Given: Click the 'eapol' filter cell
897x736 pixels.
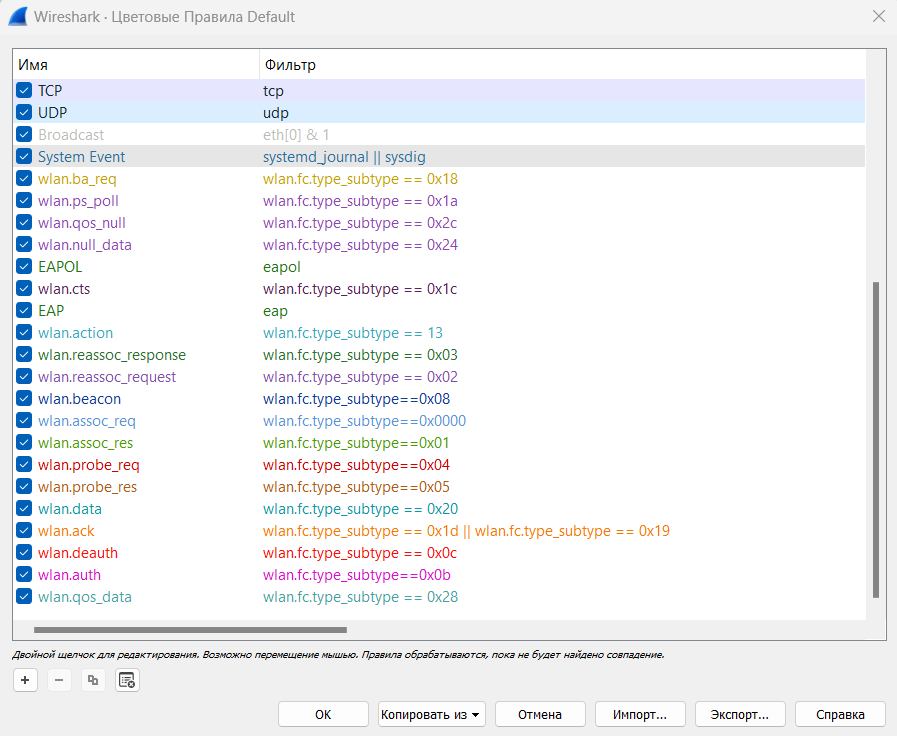Looking at the screenshot, I should click(281, 267).
